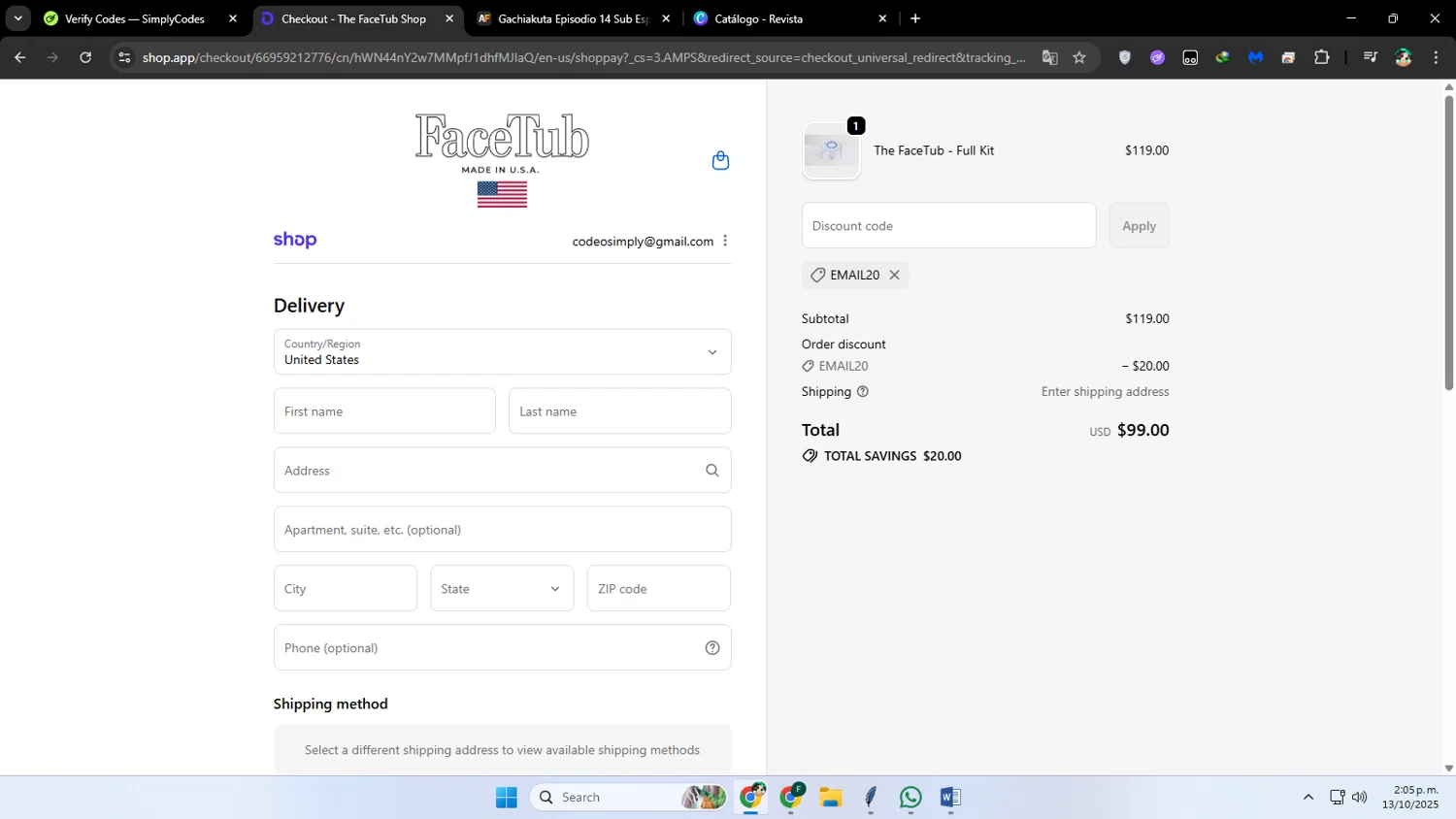Reload the checkout page
The image size is (1456, 819).
click(85, 57)
